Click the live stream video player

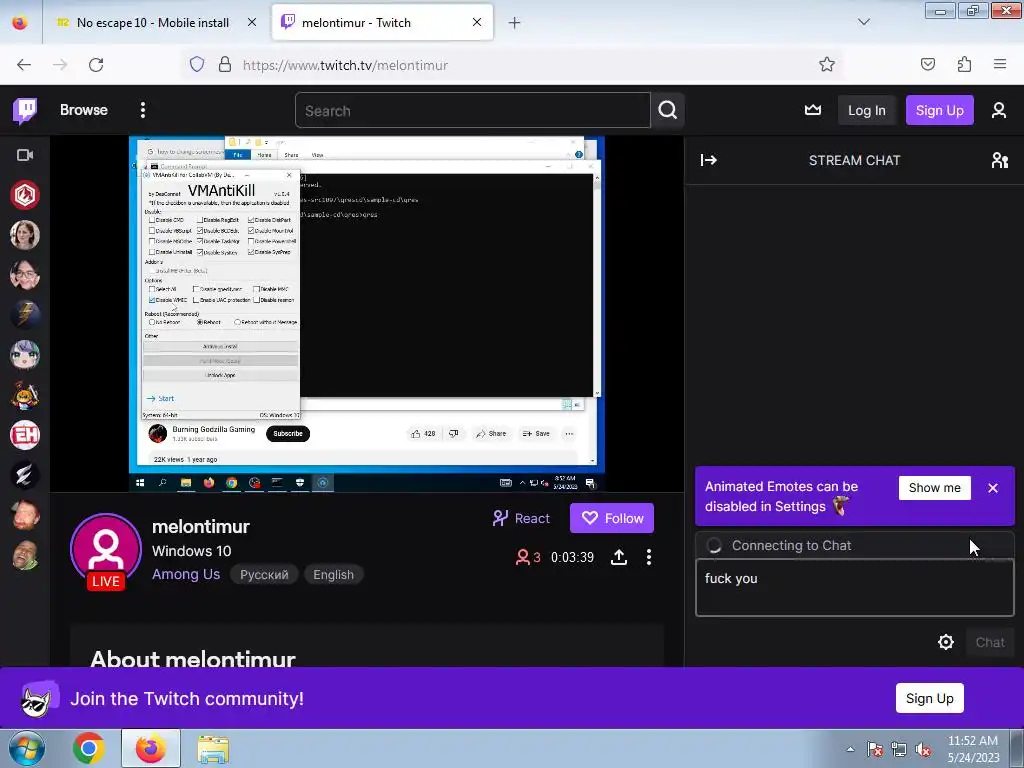[x=366, y=313]
